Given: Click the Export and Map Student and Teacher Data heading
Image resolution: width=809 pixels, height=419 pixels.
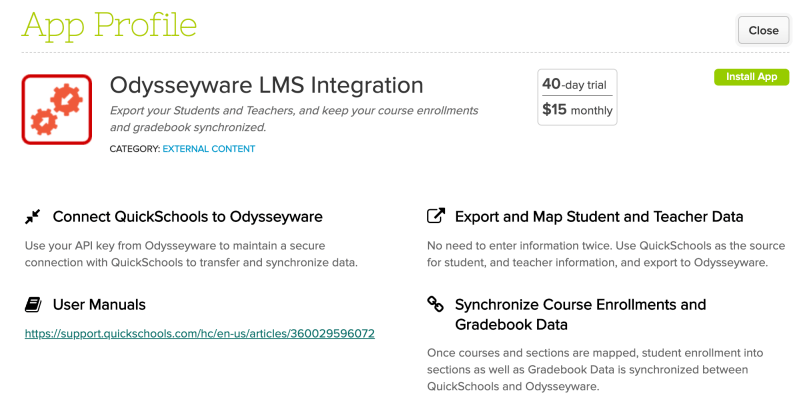Looking at the screenshot, I should [x=599, y=217].
